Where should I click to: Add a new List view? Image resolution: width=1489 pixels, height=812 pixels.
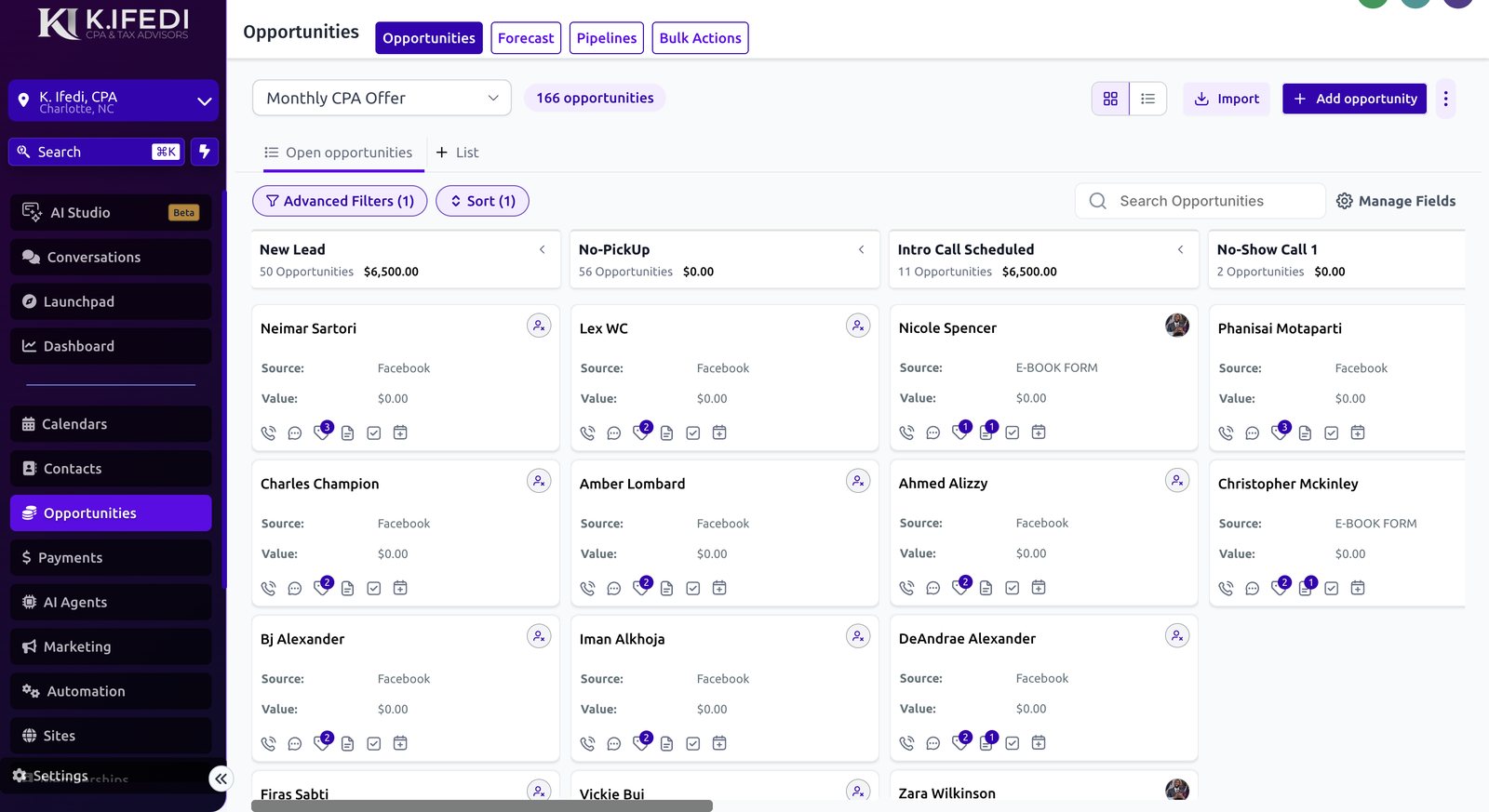458,153
